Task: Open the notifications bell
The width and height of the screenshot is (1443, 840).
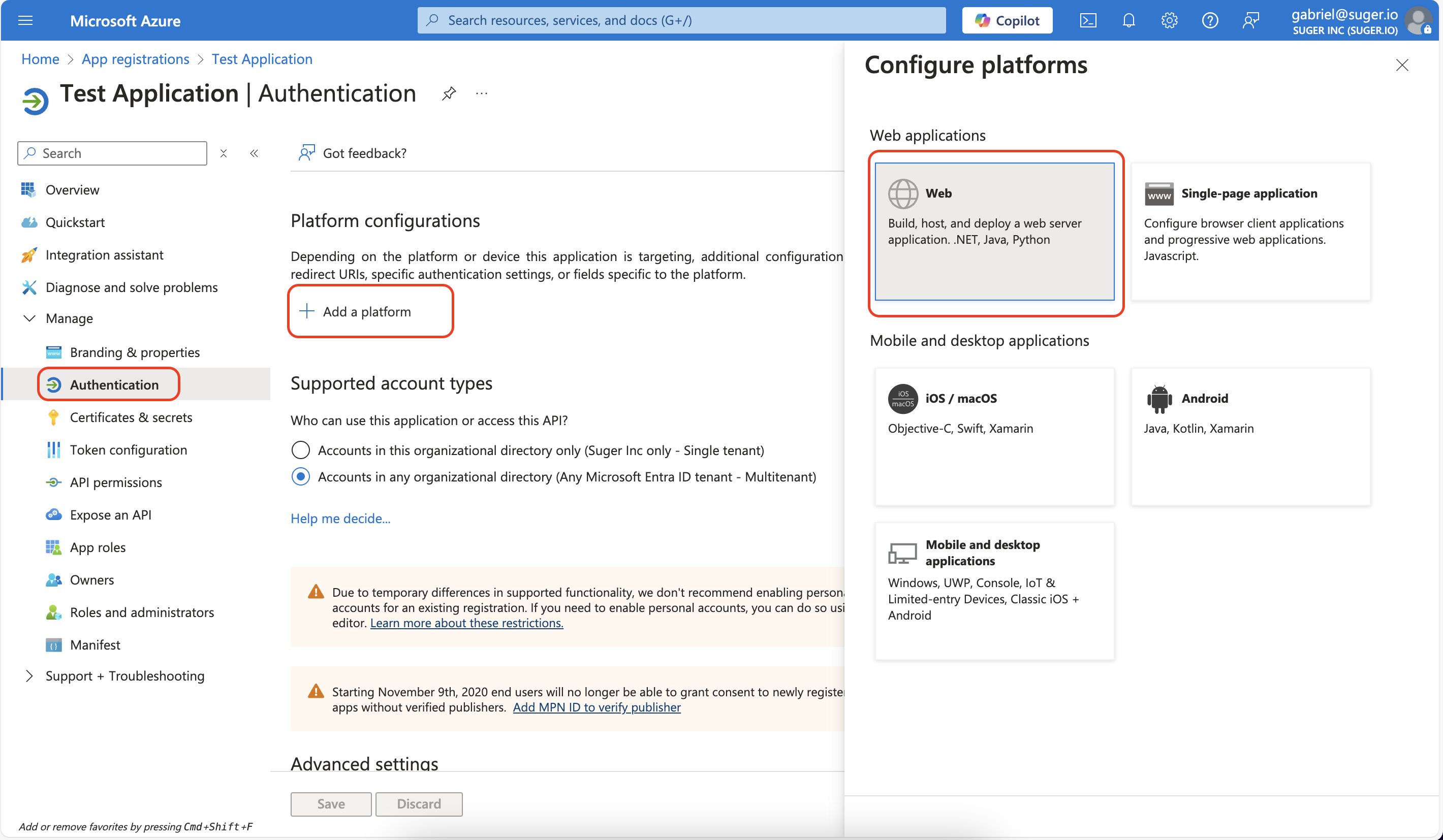Action: (1128, 21)
